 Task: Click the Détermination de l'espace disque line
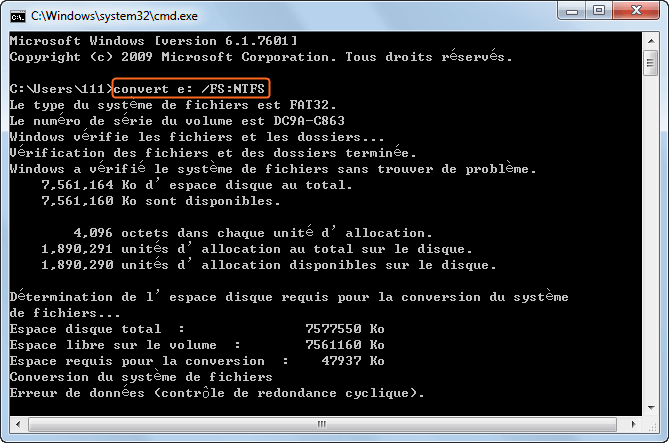[x=289, y=297]
